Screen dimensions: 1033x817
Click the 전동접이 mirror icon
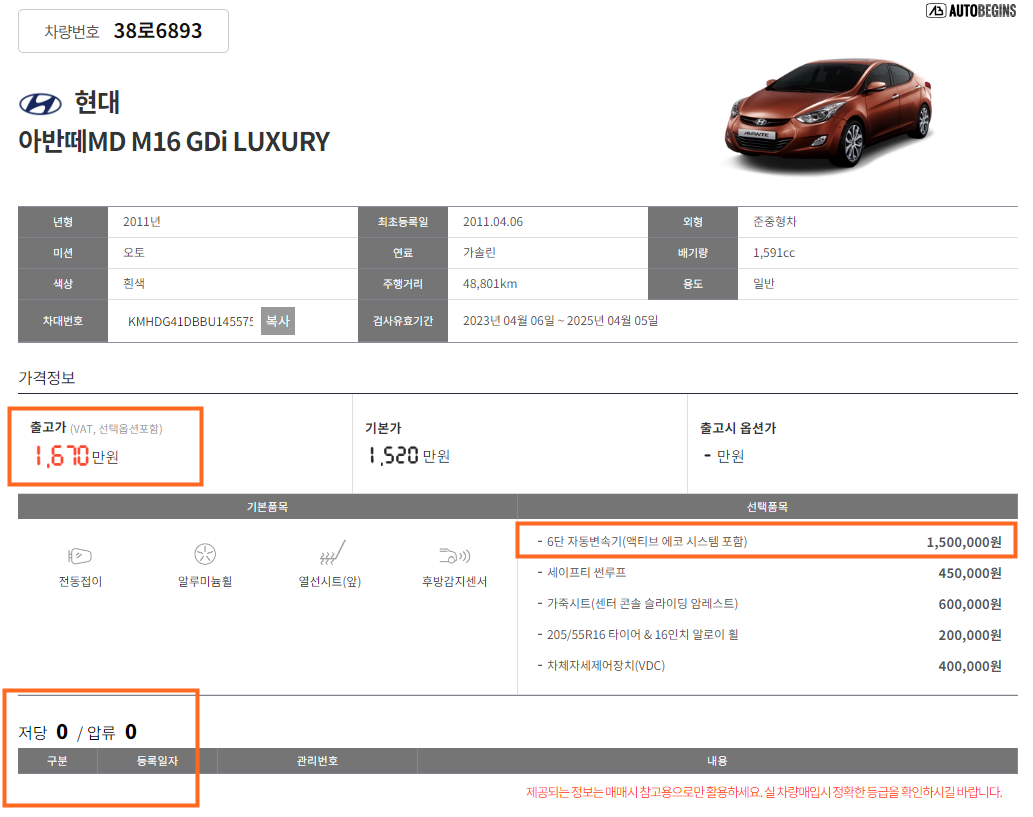point(80,556)
